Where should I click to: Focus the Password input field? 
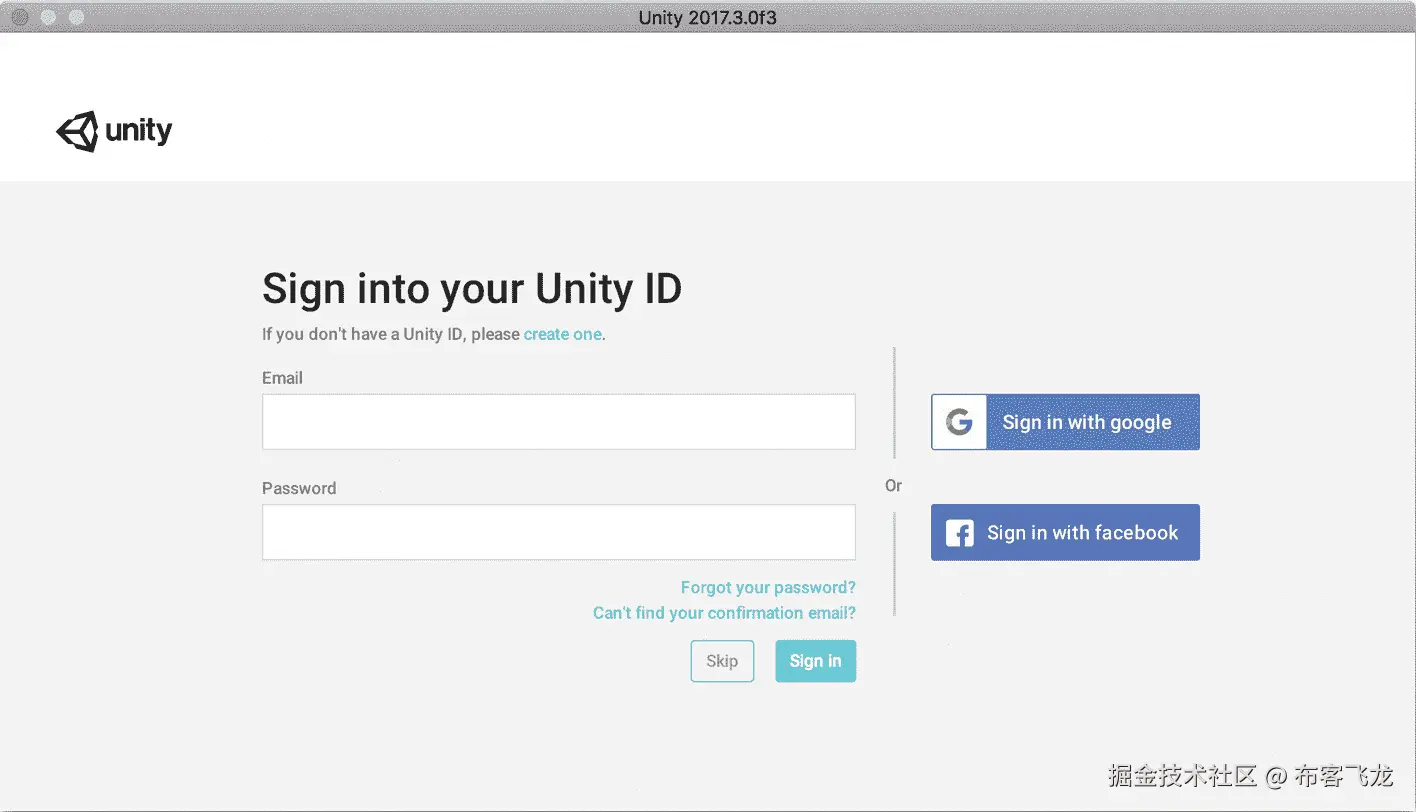[558, 532]
